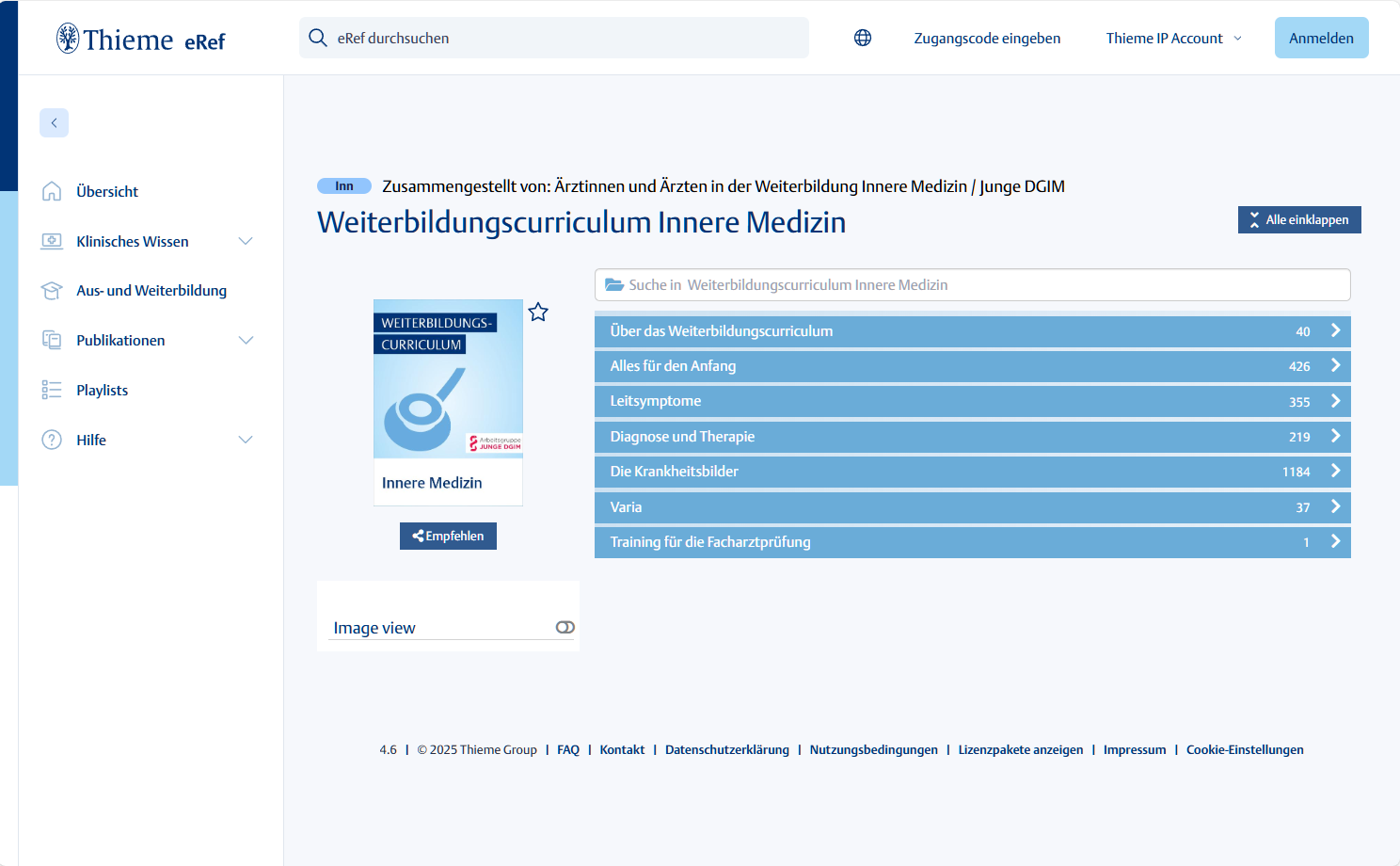This screenshot has height=866, width=1400.
Task: Open Kontakt footer link
Action: coord(622,749)
